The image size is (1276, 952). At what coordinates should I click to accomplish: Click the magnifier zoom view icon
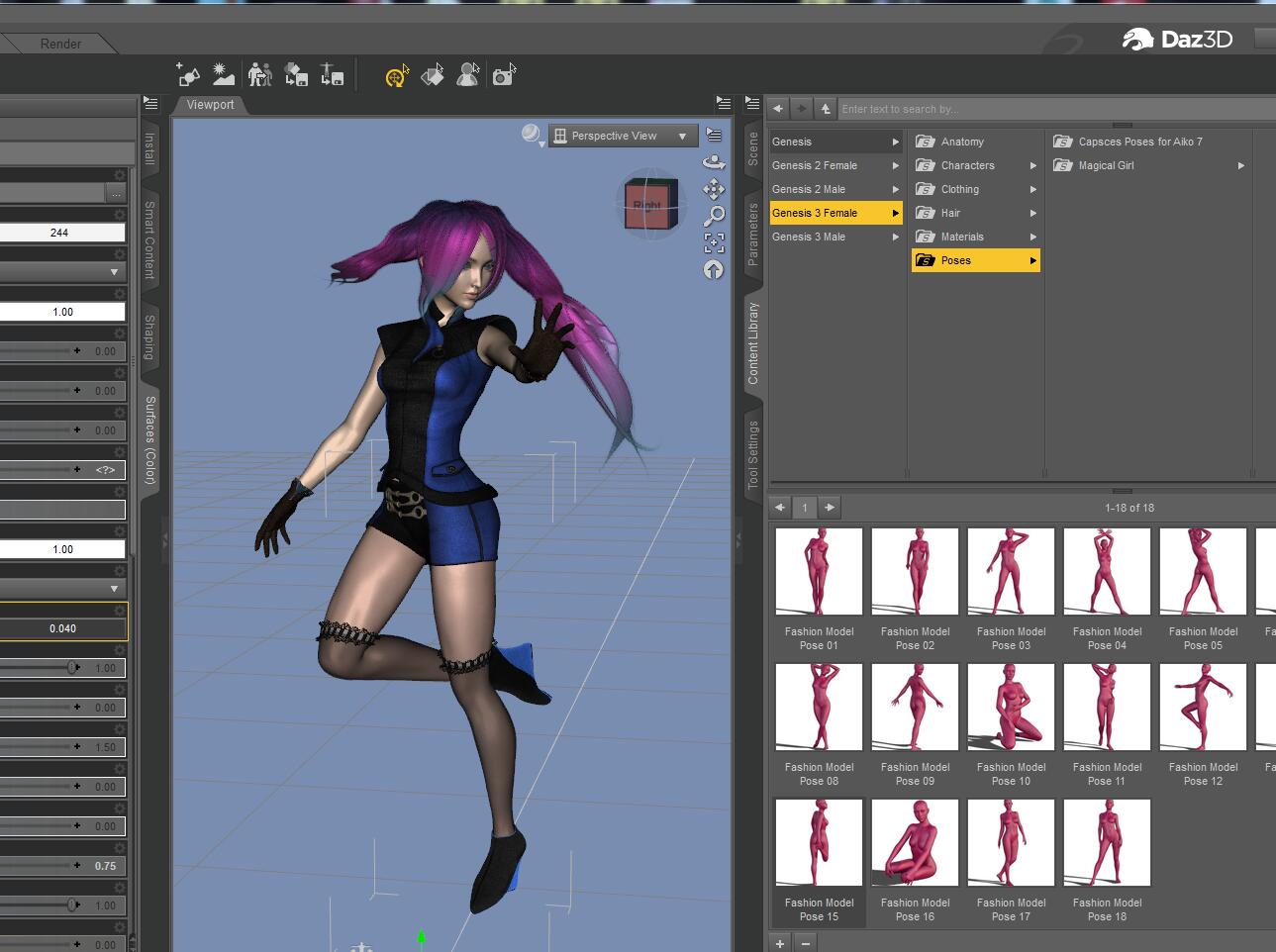point(713,216)
